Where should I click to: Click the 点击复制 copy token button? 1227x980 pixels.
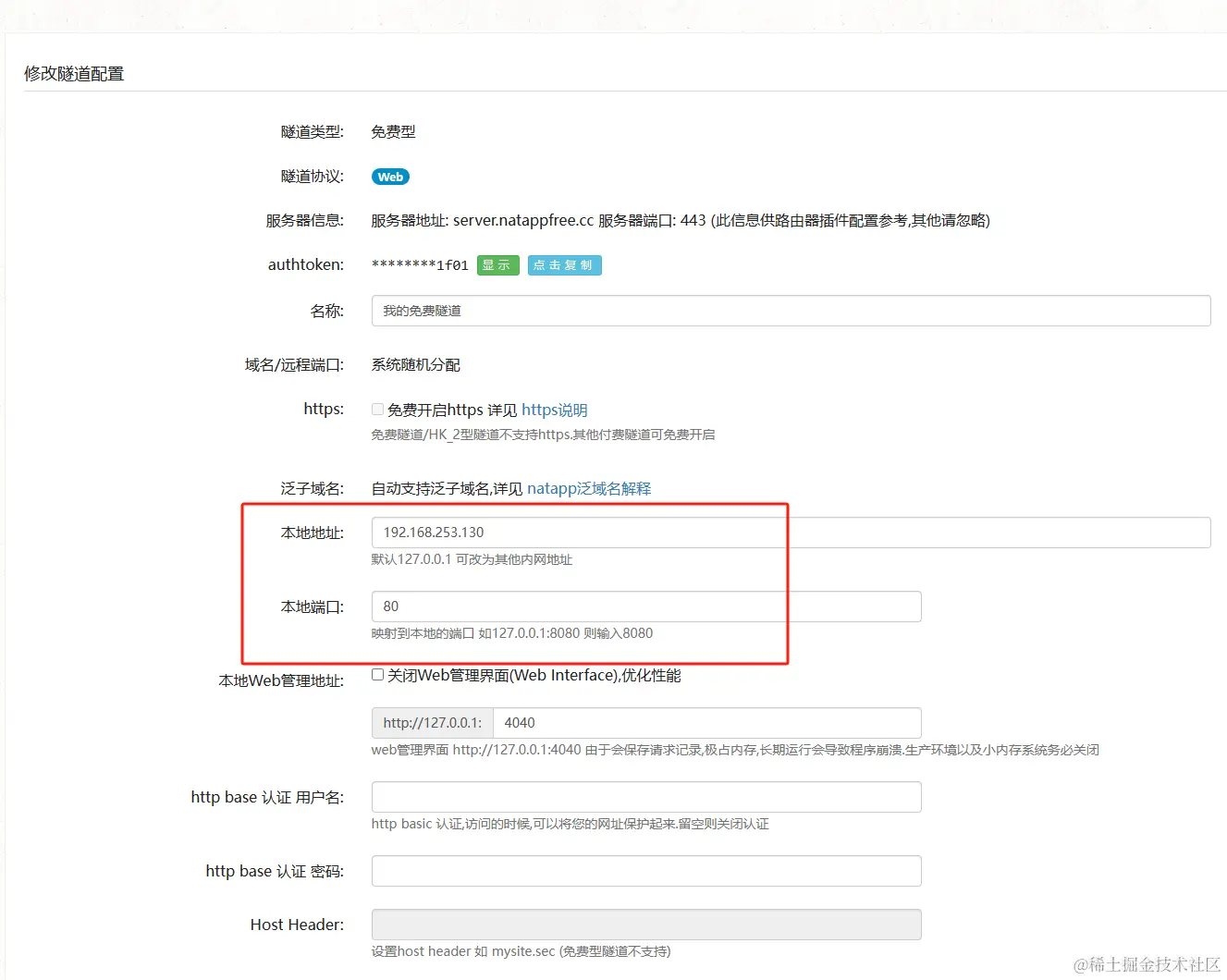click(564, 265)
